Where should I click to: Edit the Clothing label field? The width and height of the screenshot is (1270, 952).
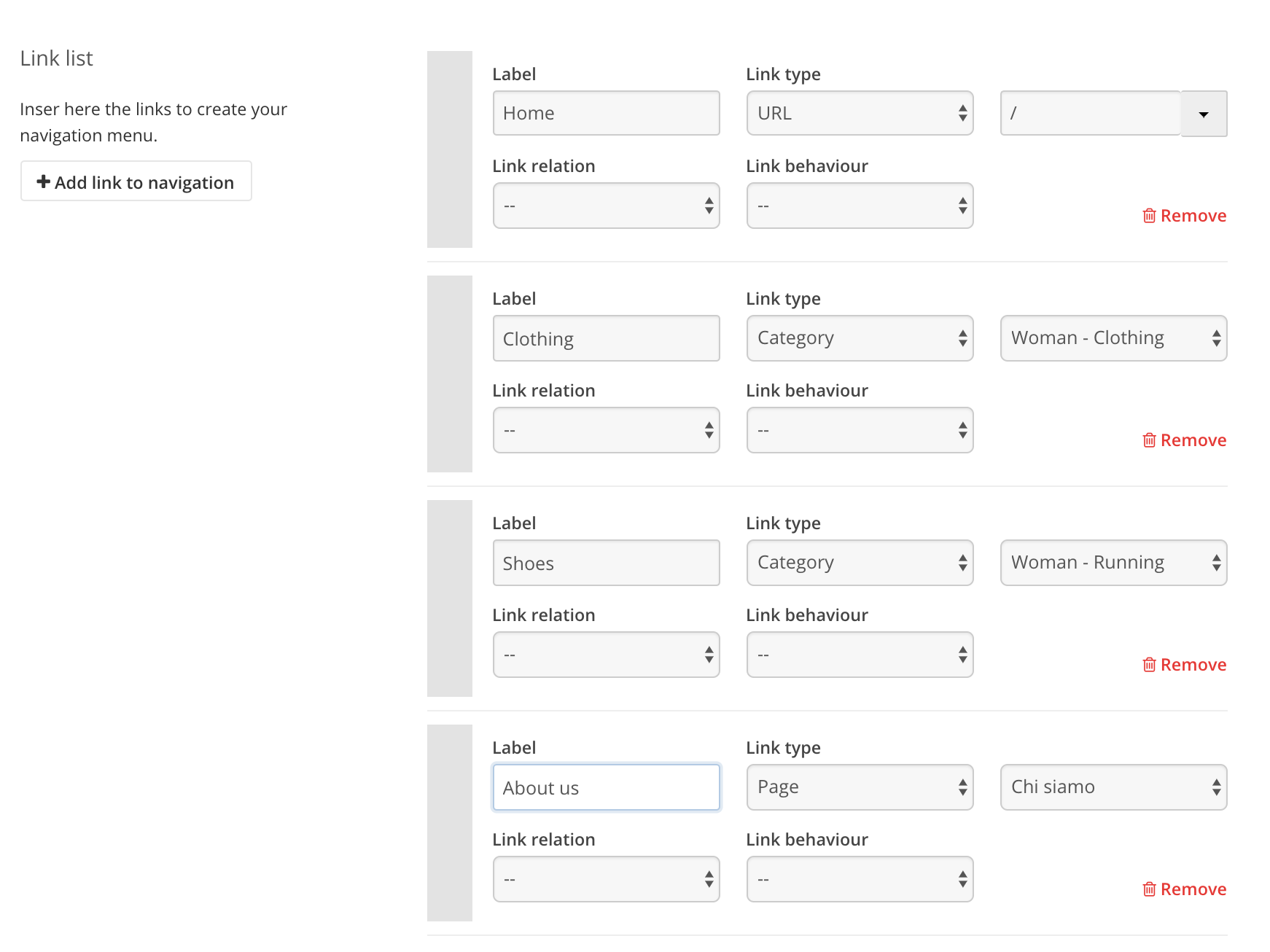click(607, 338)
